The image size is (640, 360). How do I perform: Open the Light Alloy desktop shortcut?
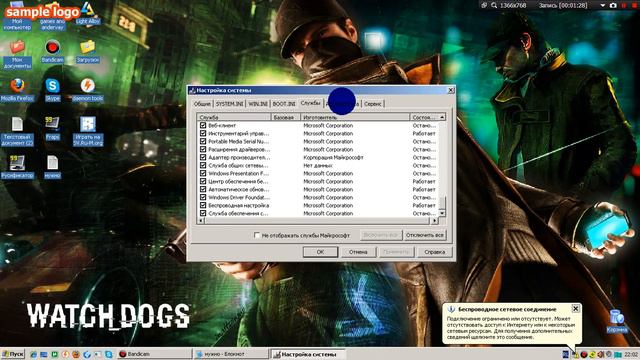click(x=87, y=13)
